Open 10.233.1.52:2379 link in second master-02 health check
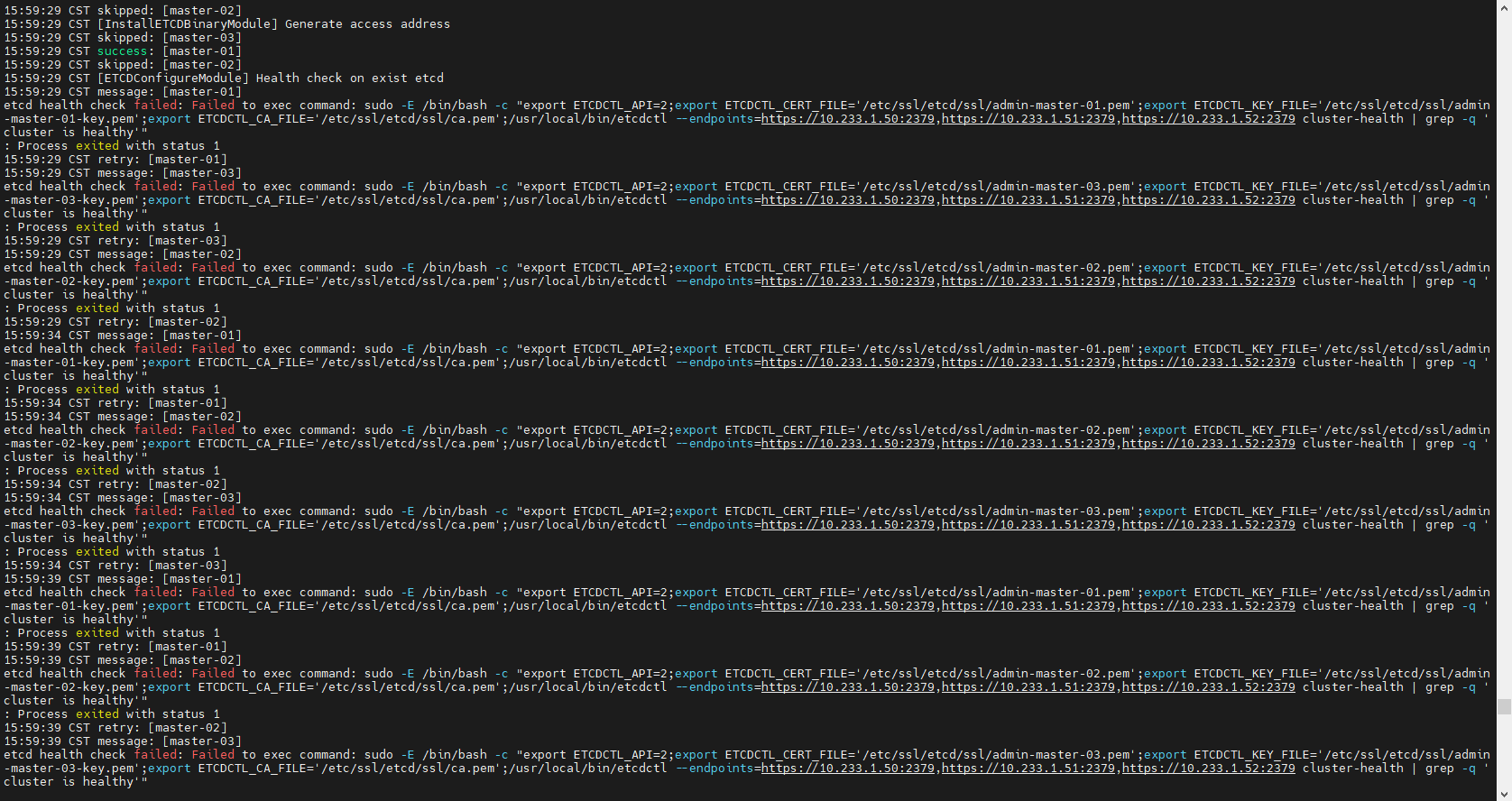 coord(1208,444)
